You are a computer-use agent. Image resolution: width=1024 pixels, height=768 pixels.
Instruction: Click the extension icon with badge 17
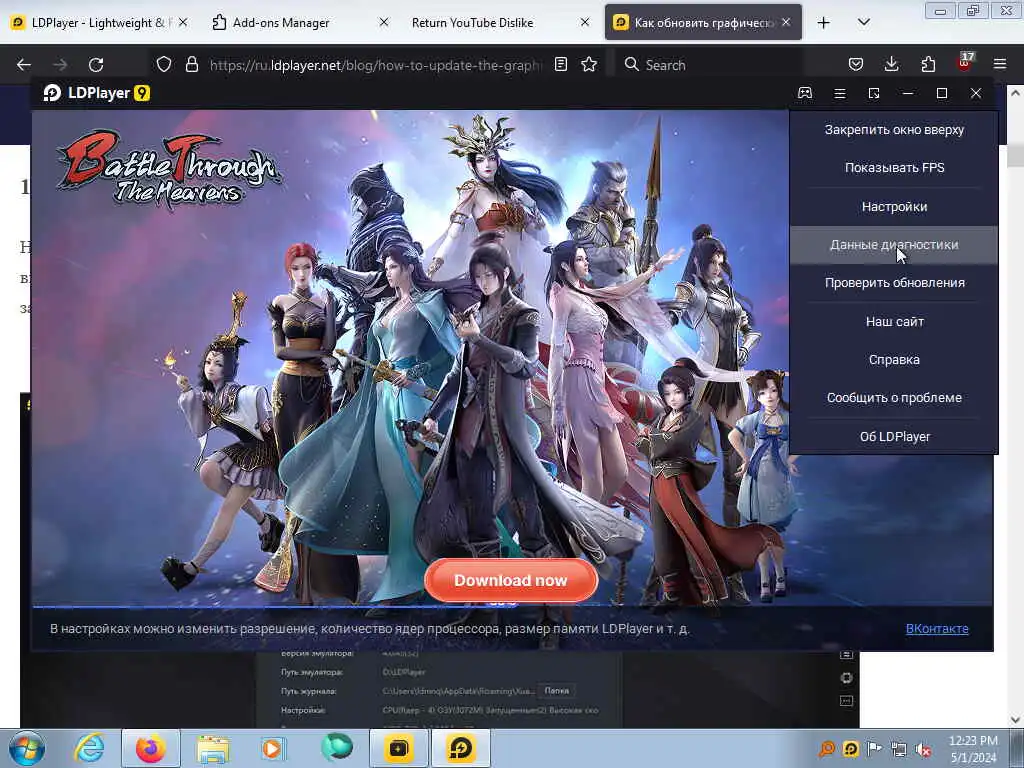pos(964,63)
